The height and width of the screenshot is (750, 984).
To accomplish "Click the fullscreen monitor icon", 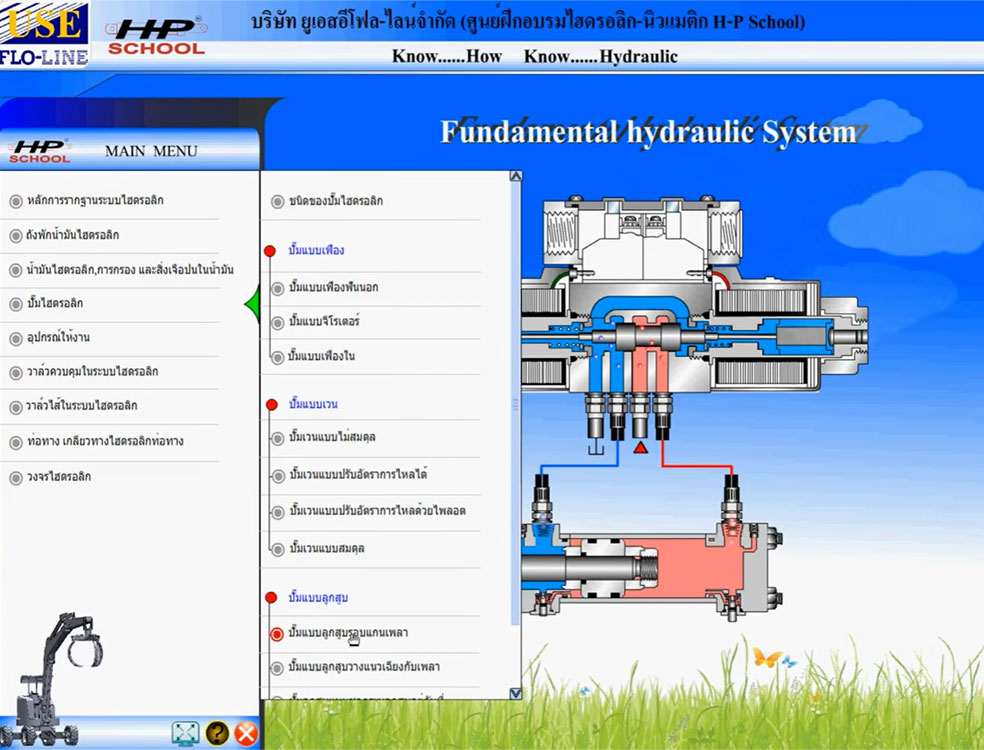I will pos(186,732).
